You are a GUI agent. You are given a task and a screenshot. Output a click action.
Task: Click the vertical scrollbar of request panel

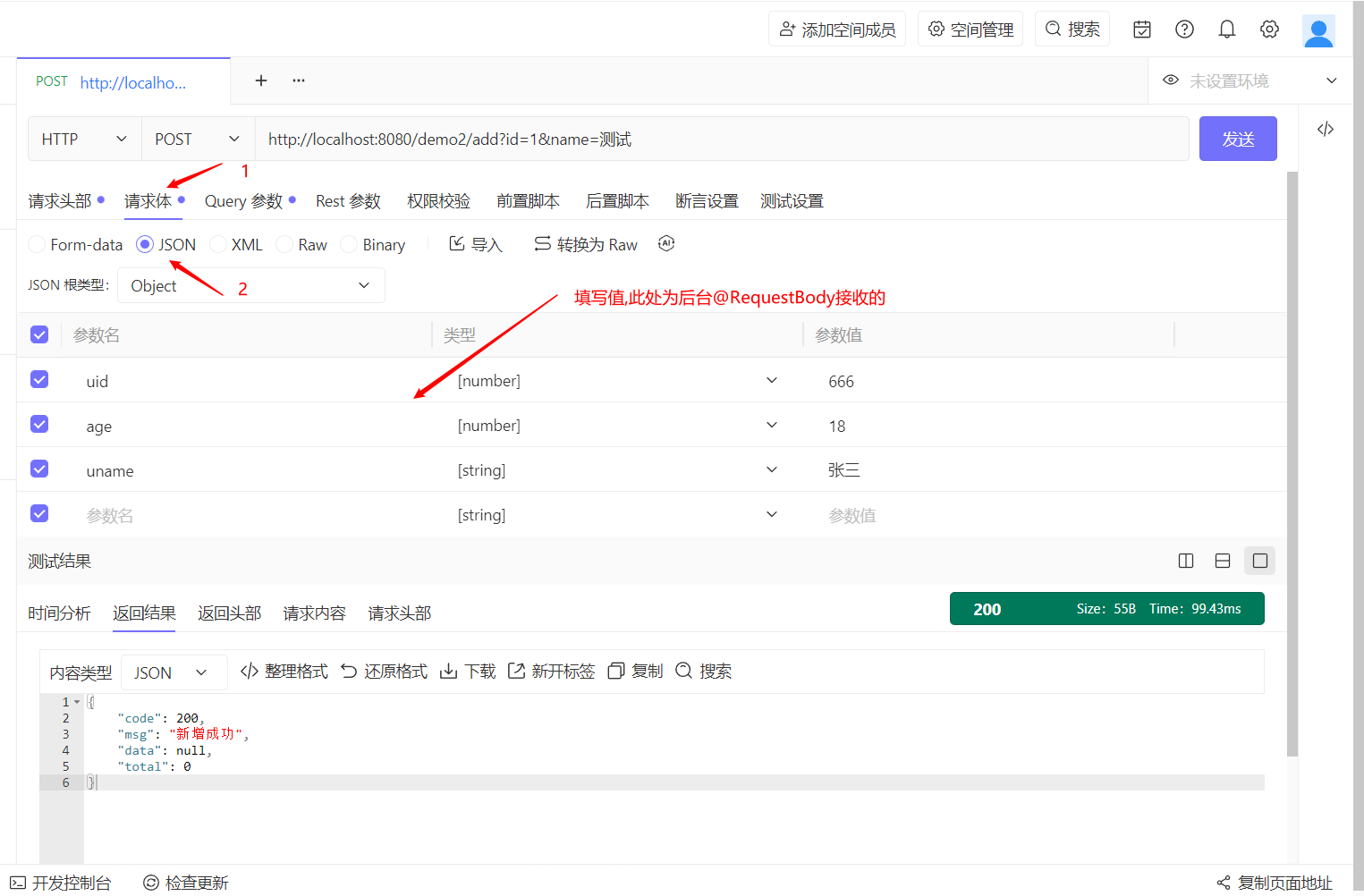click(1292, 465)
